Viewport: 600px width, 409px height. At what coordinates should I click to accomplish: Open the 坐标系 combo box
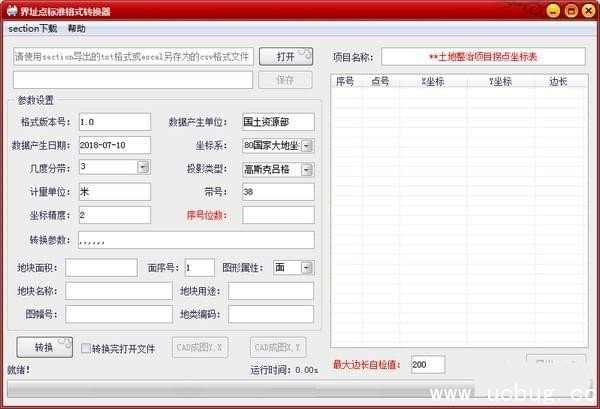point(307,145)
